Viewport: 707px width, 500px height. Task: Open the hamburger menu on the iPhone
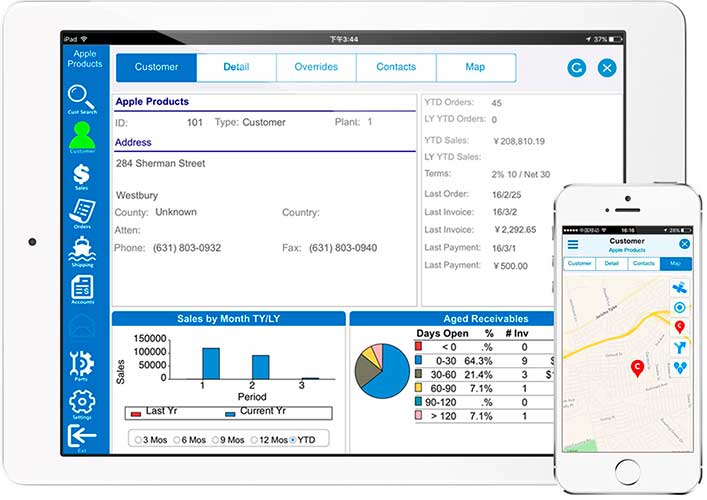tap(573, 244)
